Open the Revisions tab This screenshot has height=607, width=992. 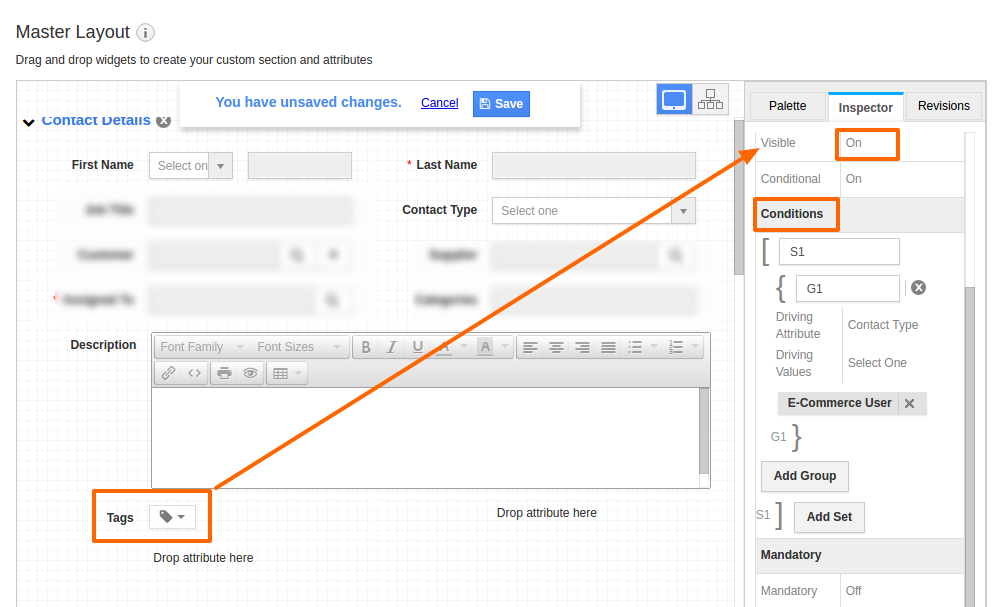point(943,106)
